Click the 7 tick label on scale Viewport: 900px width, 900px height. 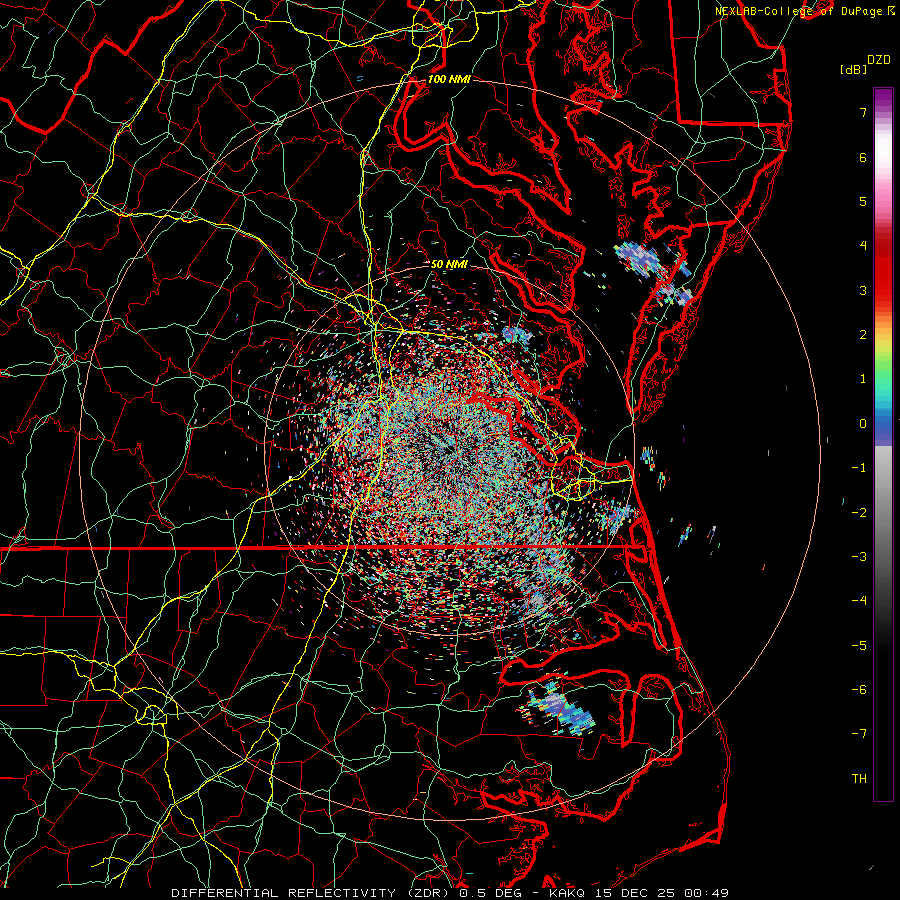tap(863, 113)
